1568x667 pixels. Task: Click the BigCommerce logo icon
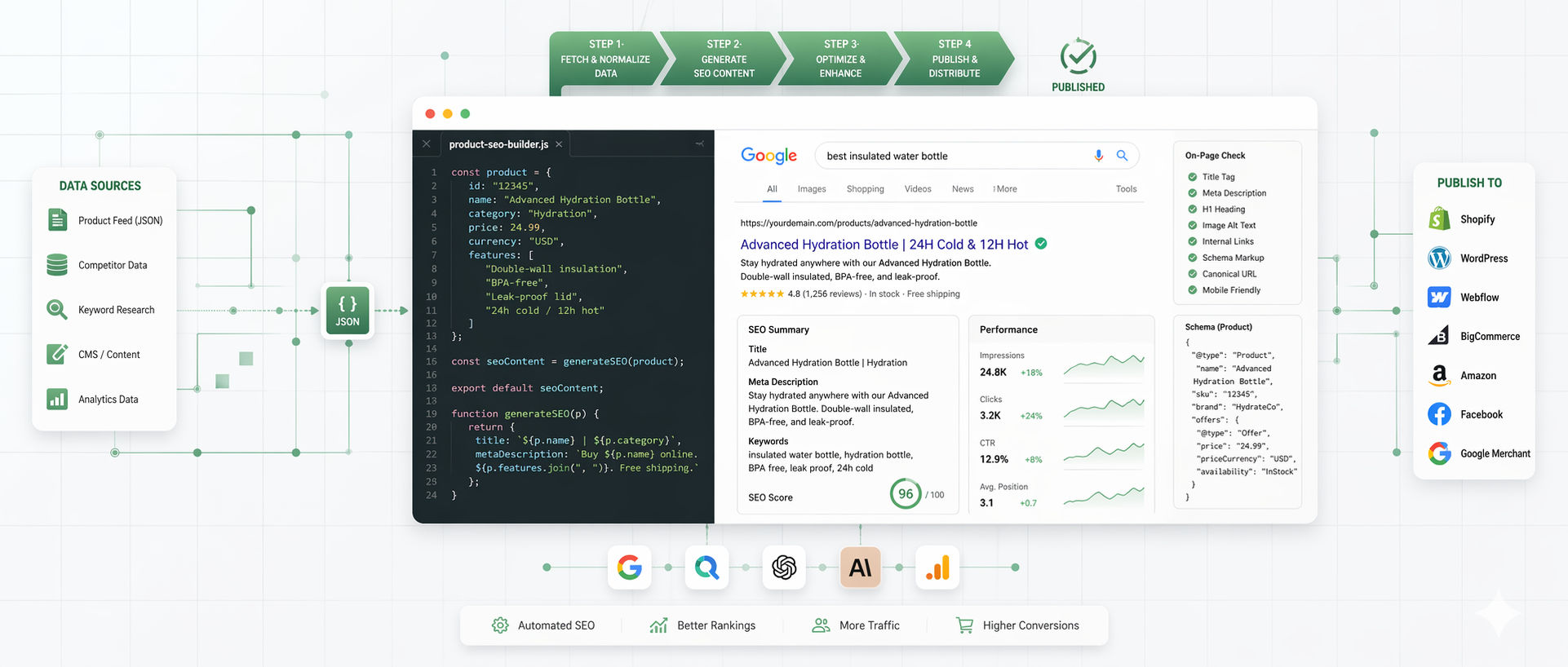coord(1439,336)
